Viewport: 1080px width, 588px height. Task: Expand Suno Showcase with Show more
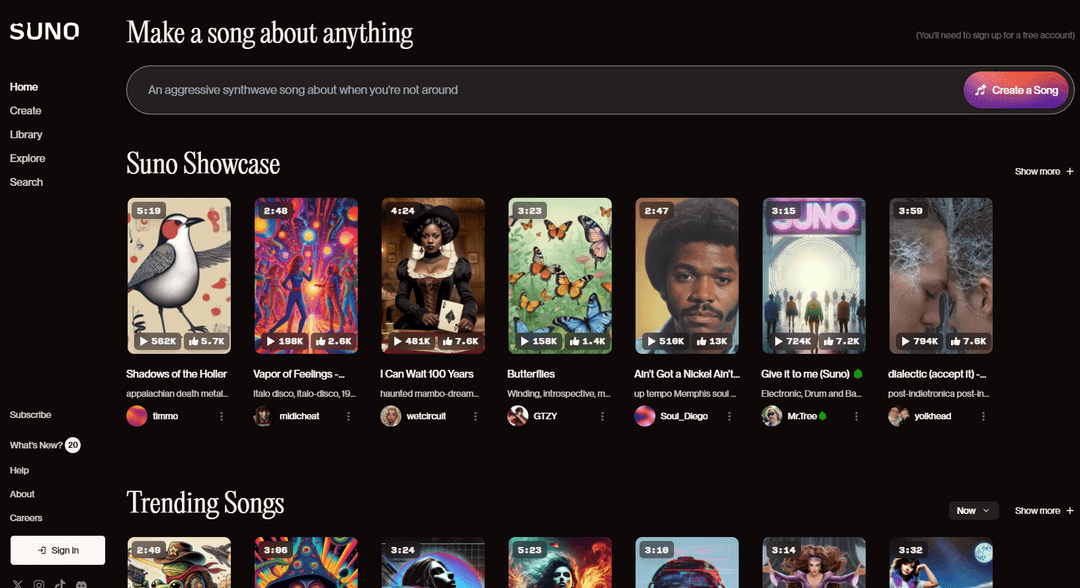tap(1043, 171)
